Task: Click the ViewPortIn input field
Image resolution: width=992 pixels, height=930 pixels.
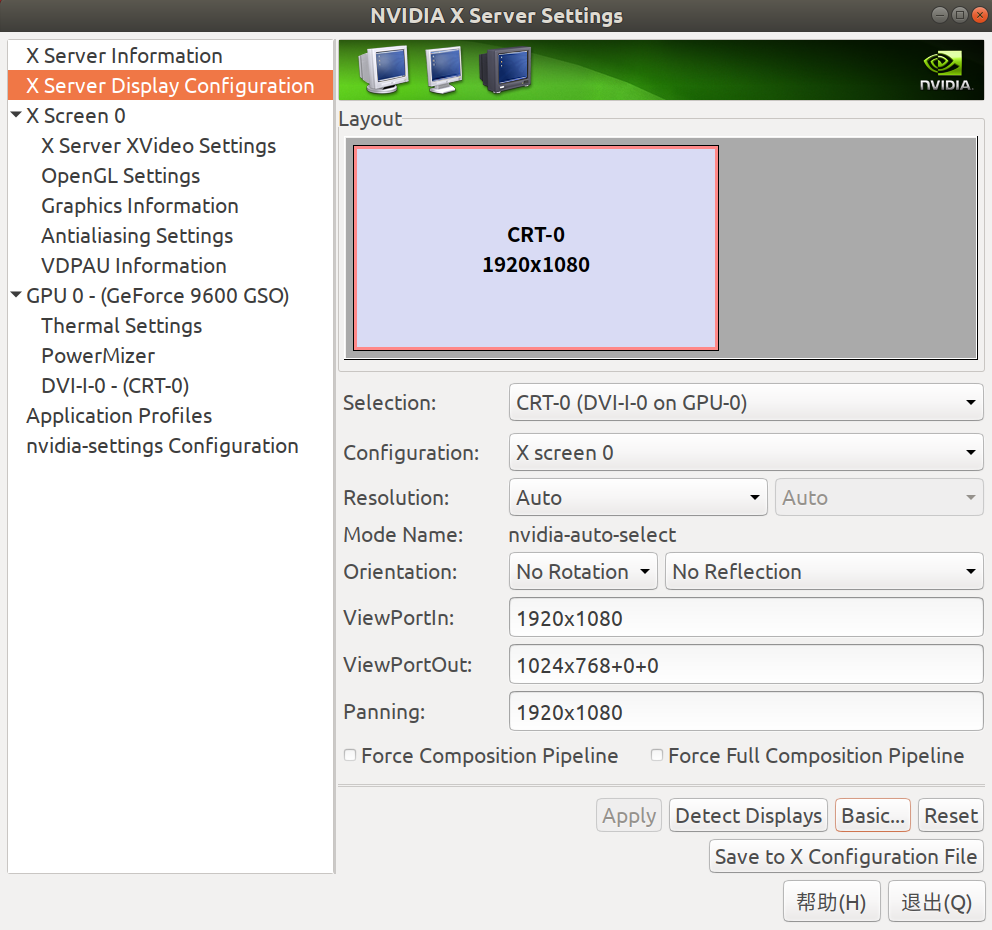Action: point(746,617)
